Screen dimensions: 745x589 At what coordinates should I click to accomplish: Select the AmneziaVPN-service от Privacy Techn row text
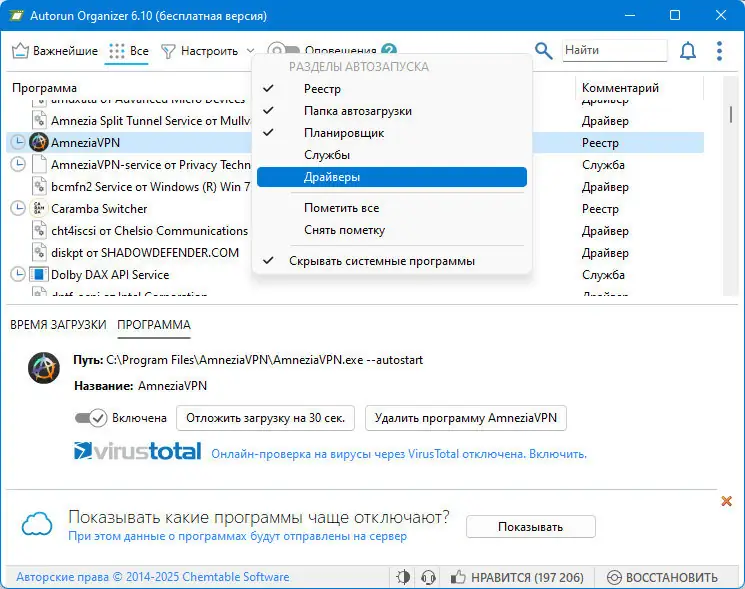pyautogui.click(x=151, y=165)
